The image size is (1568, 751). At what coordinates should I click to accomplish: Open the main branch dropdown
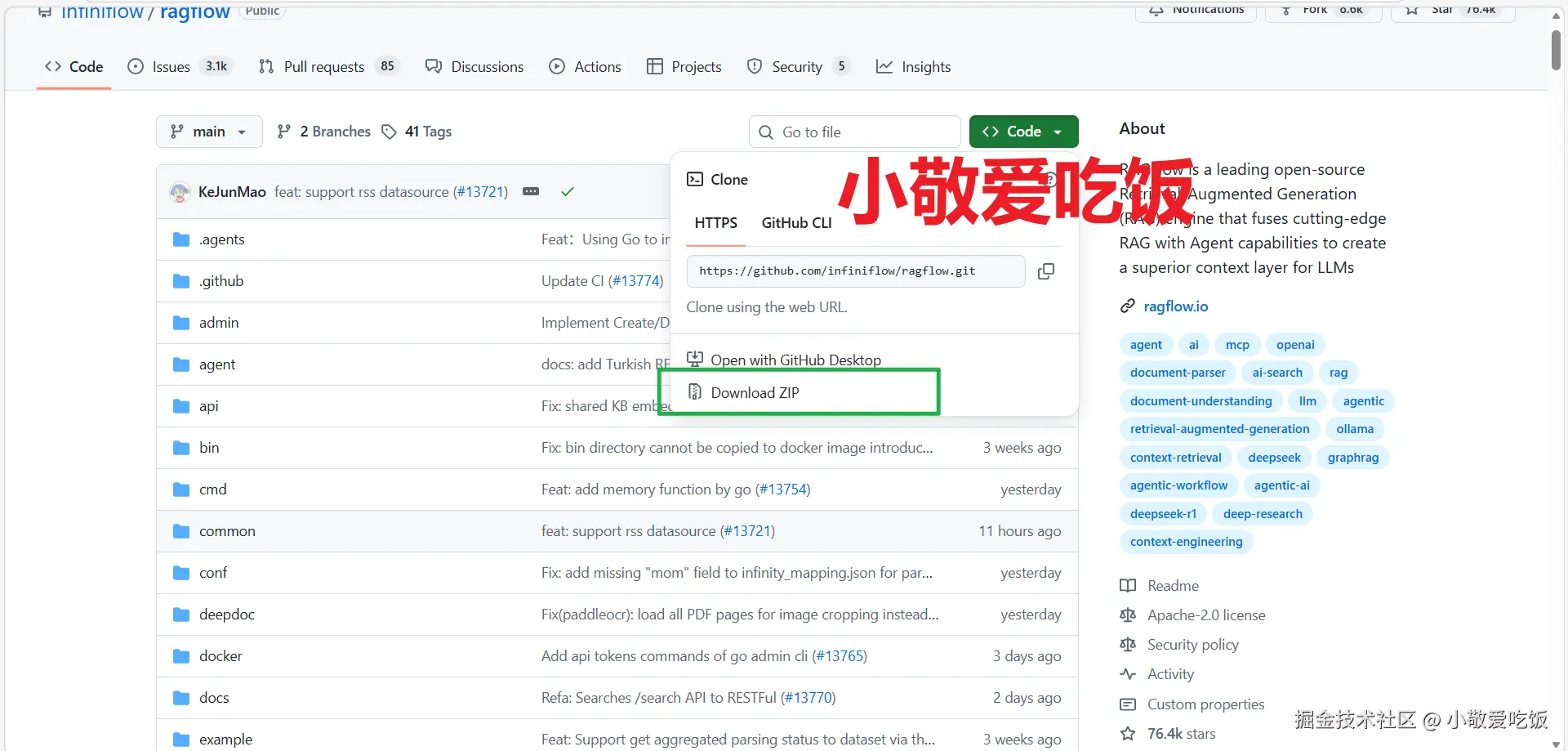click(209, 132)
